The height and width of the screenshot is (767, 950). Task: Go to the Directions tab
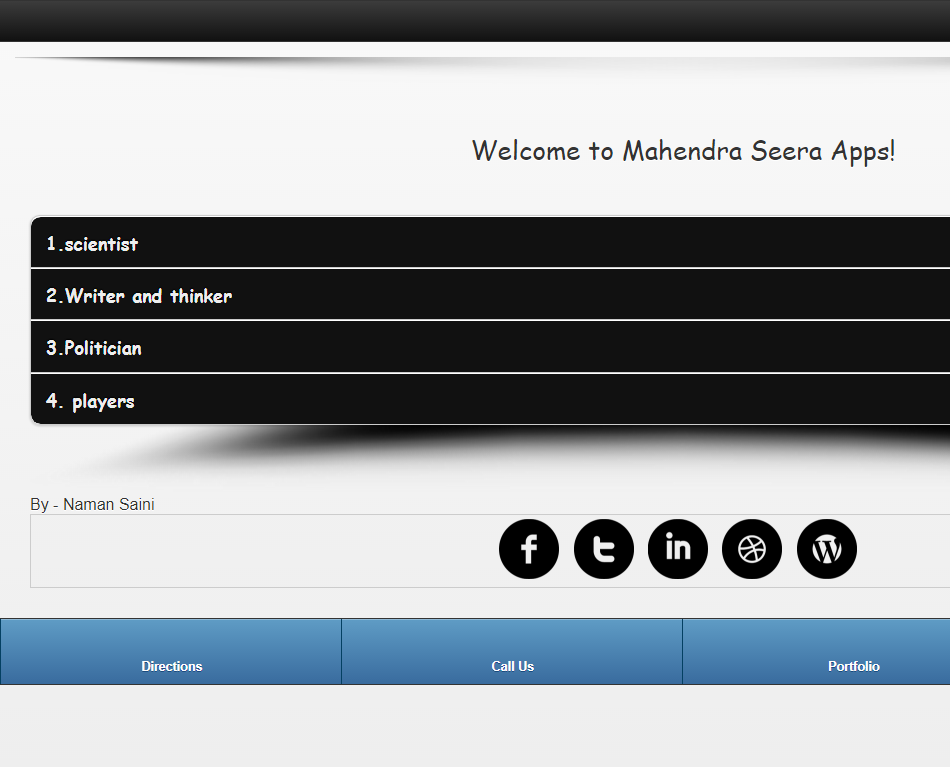click(171, 652)
